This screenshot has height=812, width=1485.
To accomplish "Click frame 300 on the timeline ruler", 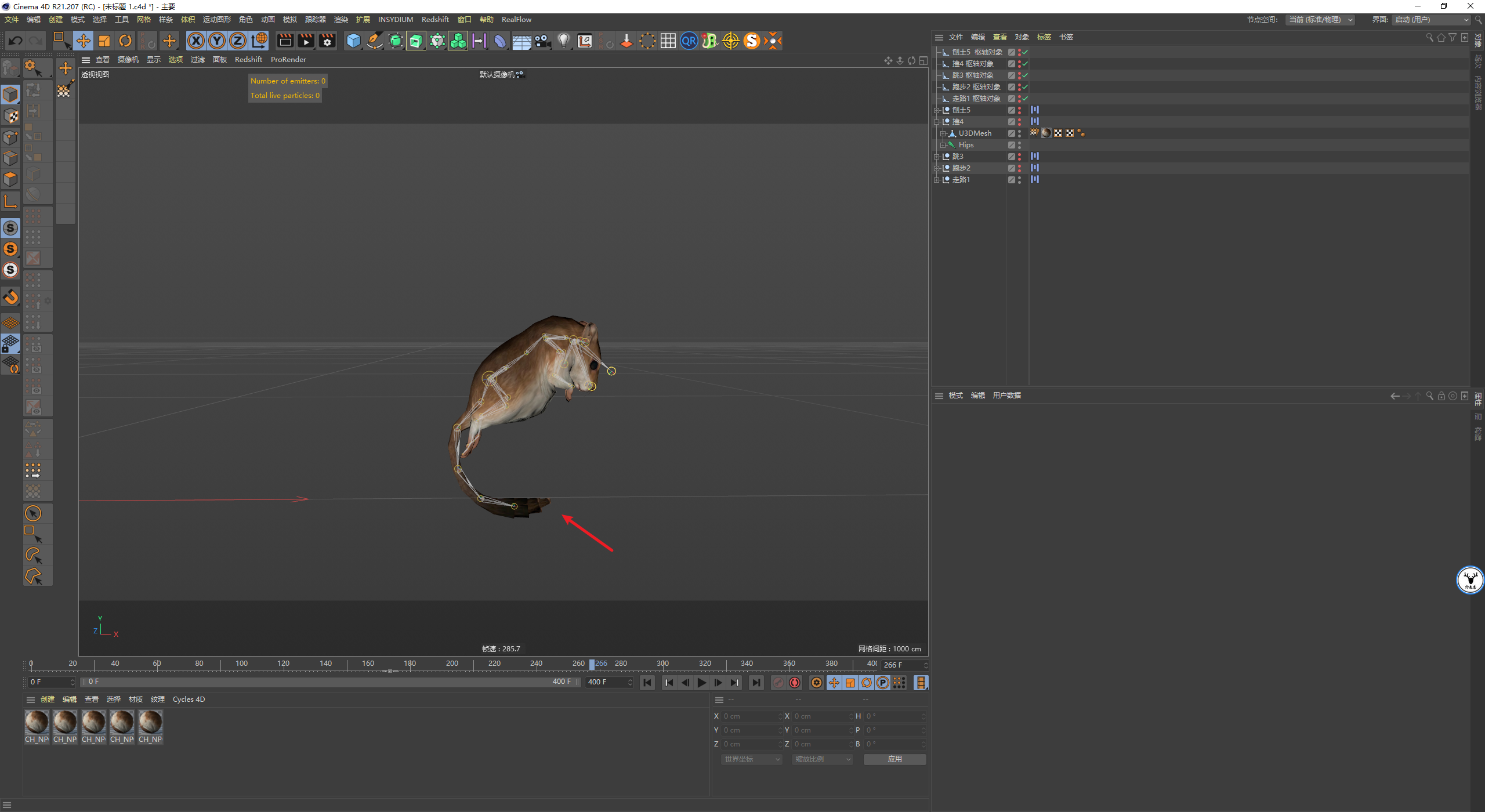I will (x=662, y=664).
